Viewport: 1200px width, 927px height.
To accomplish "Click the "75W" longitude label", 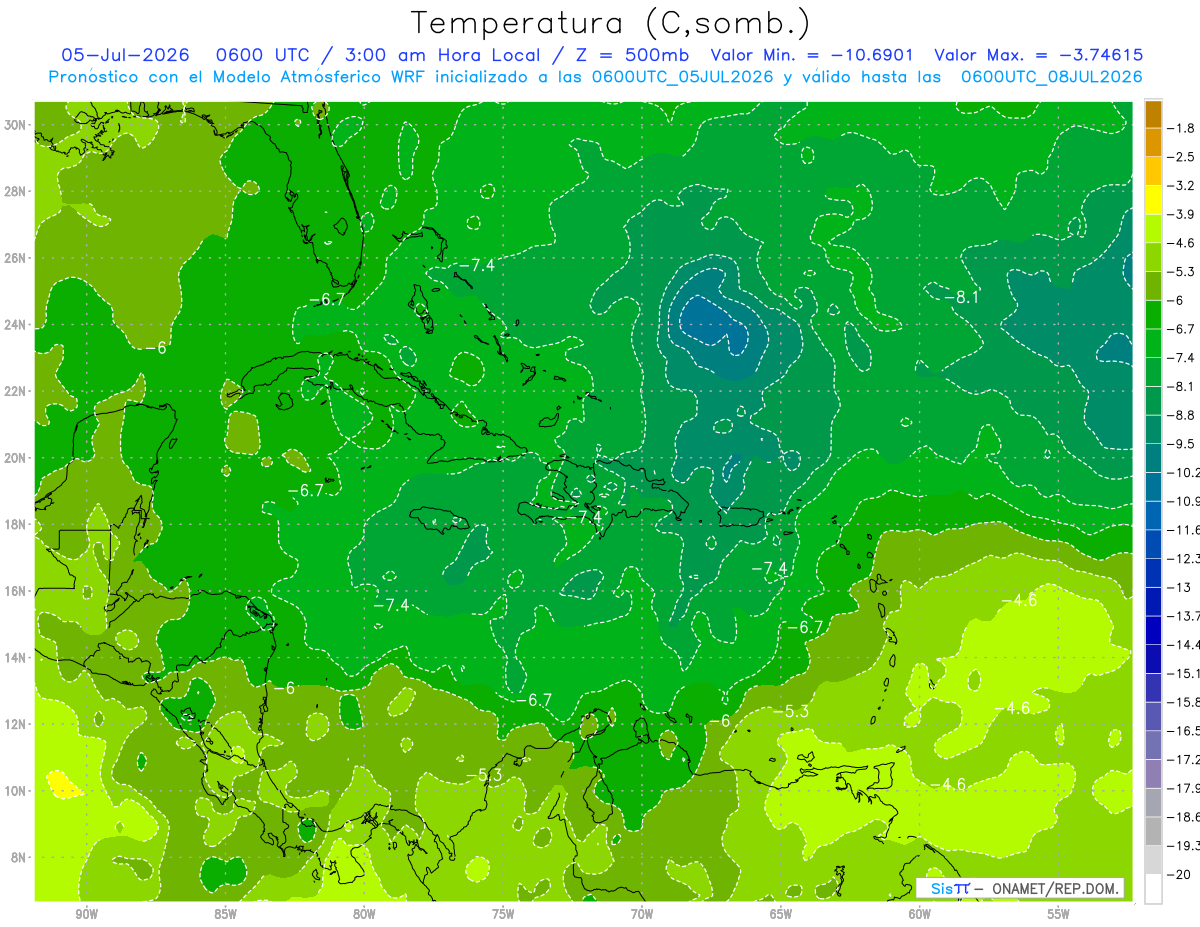I will (x=503, y=915).
